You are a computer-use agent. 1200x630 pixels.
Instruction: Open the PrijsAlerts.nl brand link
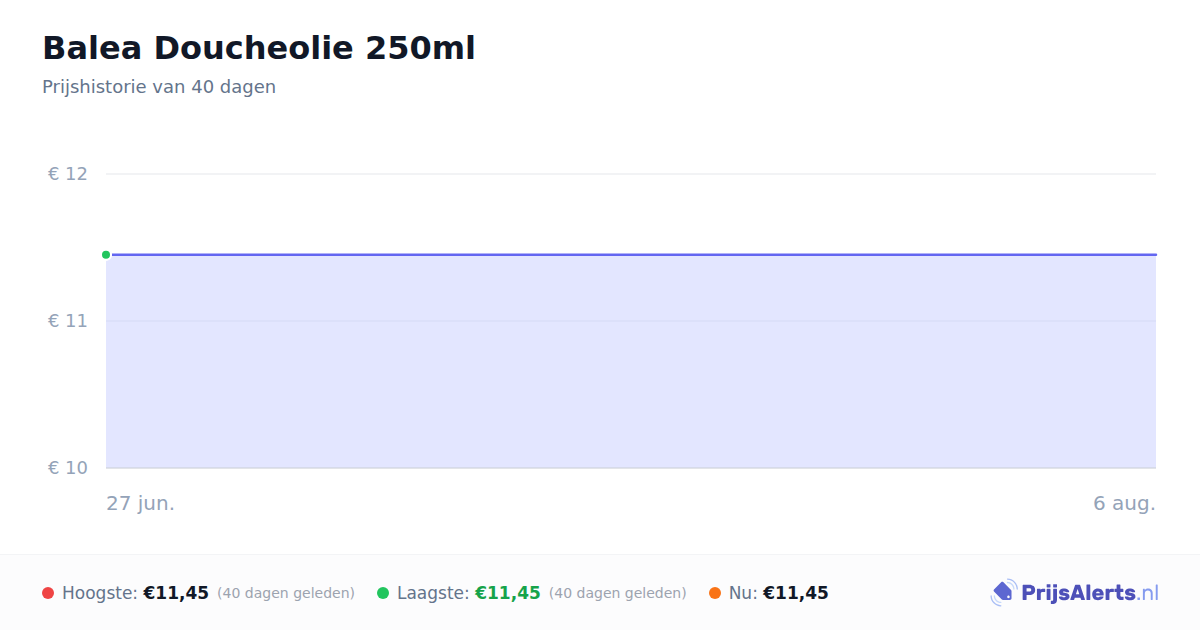coord(1075,593)
